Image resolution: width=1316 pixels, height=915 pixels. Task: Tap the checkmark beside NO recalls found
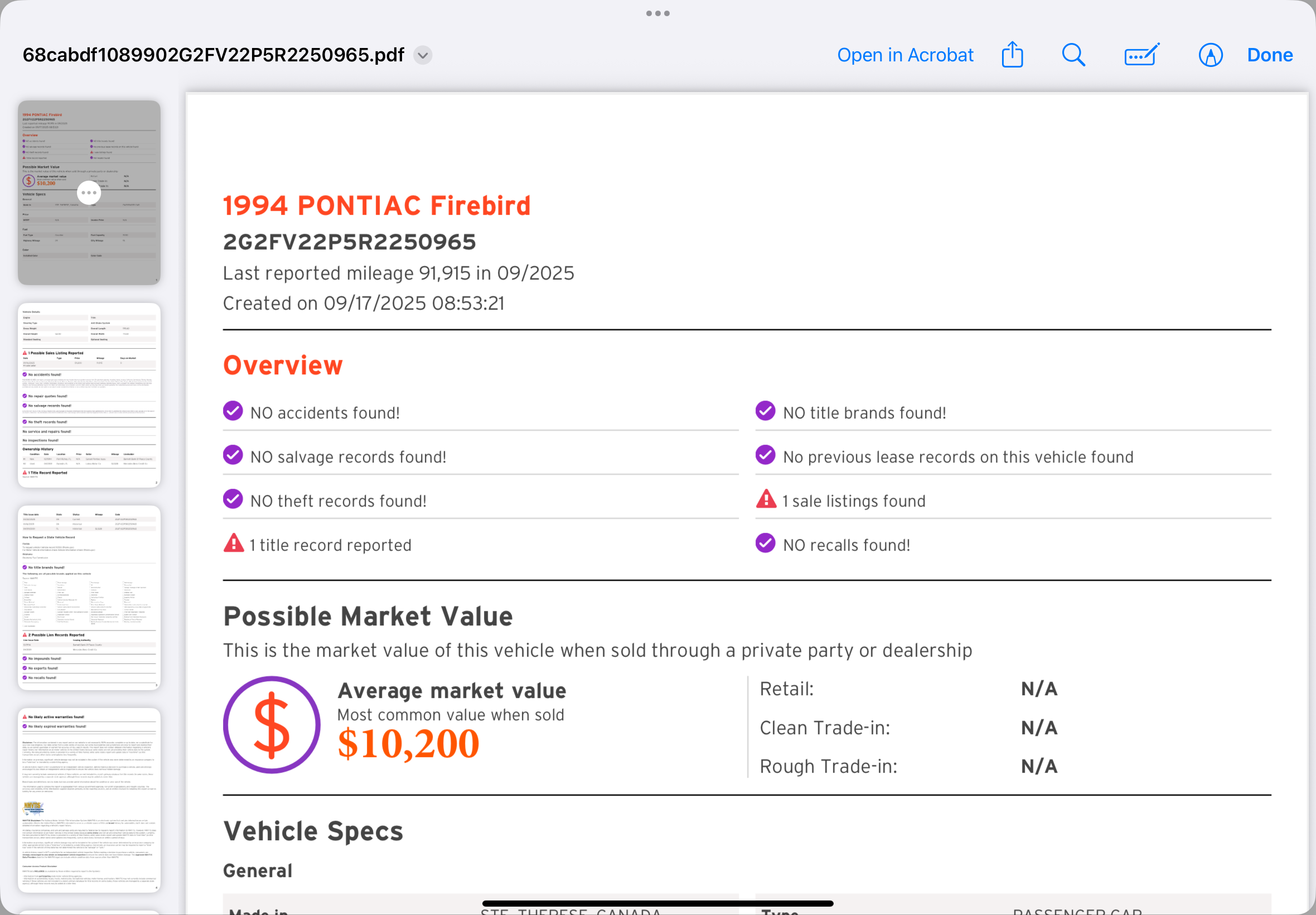click(x=766, y=543)
